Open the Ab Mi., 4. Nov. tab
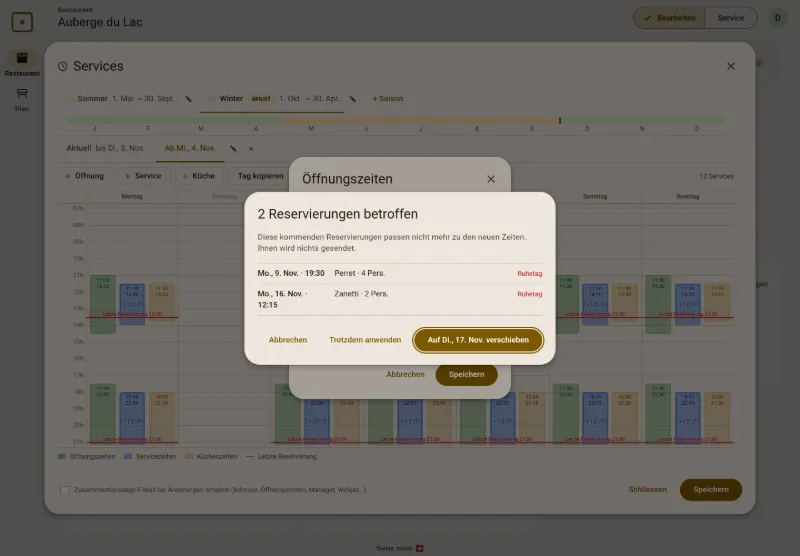800x556 pixels. coord(190,148)
